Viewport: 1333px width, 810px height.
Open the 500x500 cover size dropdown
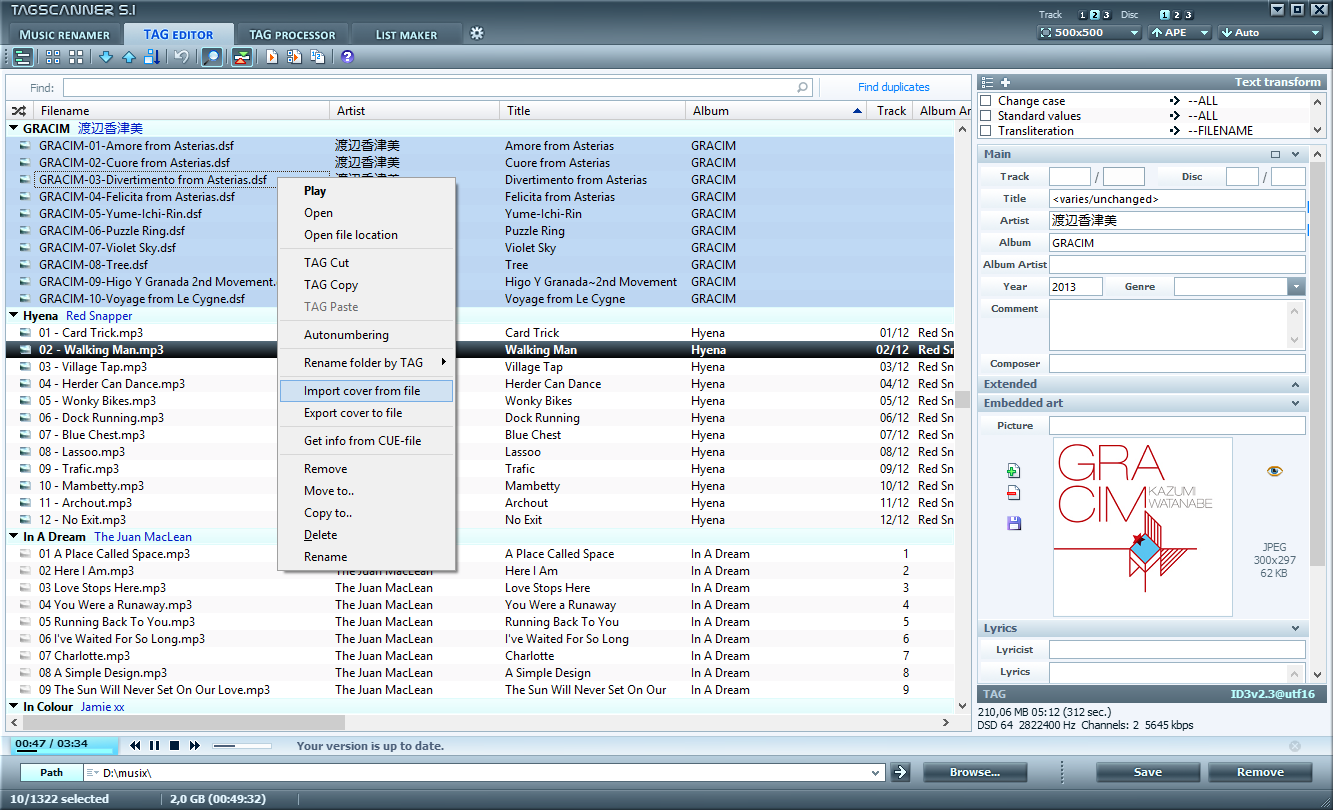tap(1089, 33)
